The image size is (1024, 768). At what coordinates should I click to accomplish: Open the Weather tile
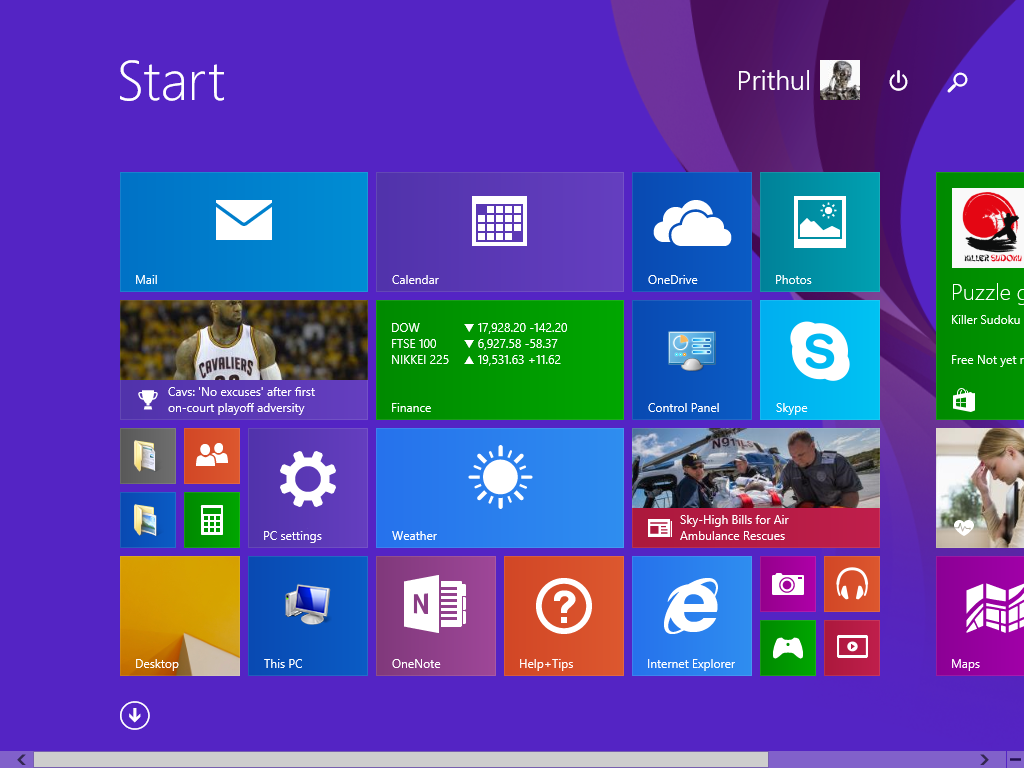[x=500, y=488]
